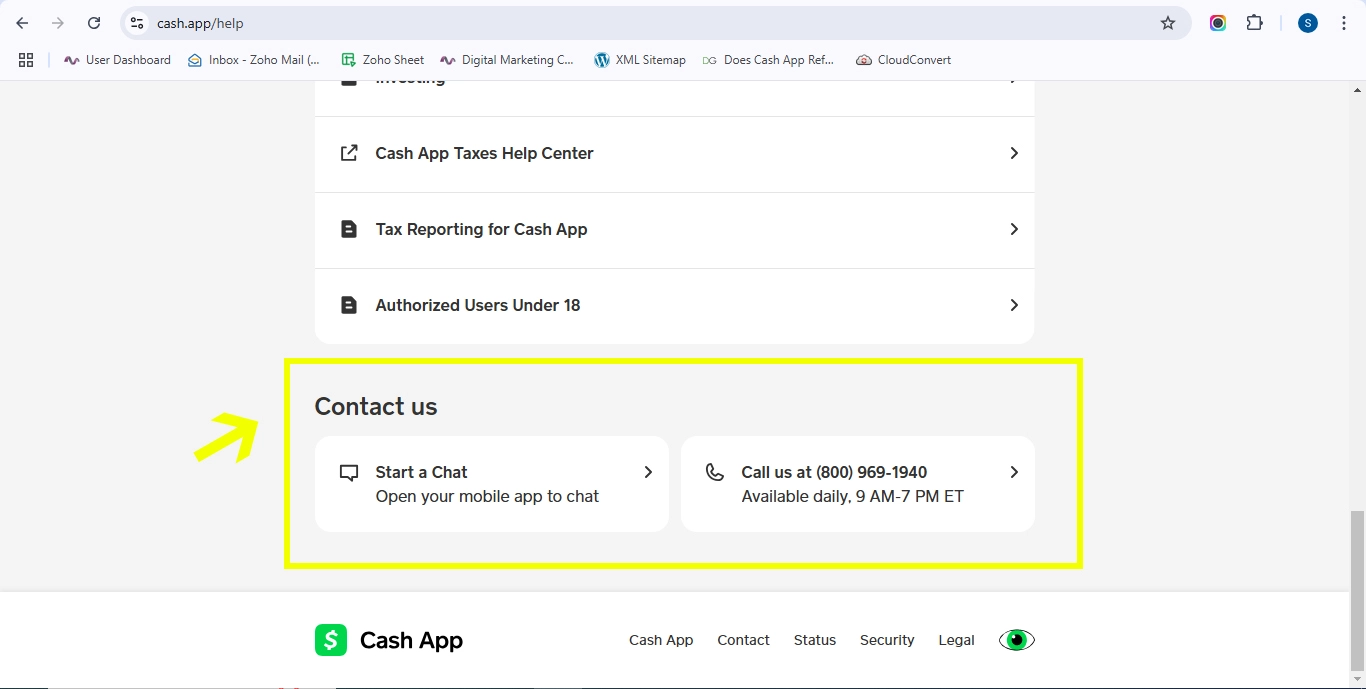The width and height of the screenshot is (1366, 689).
Task: View site information icon in address bar
Action: point(137,23)
